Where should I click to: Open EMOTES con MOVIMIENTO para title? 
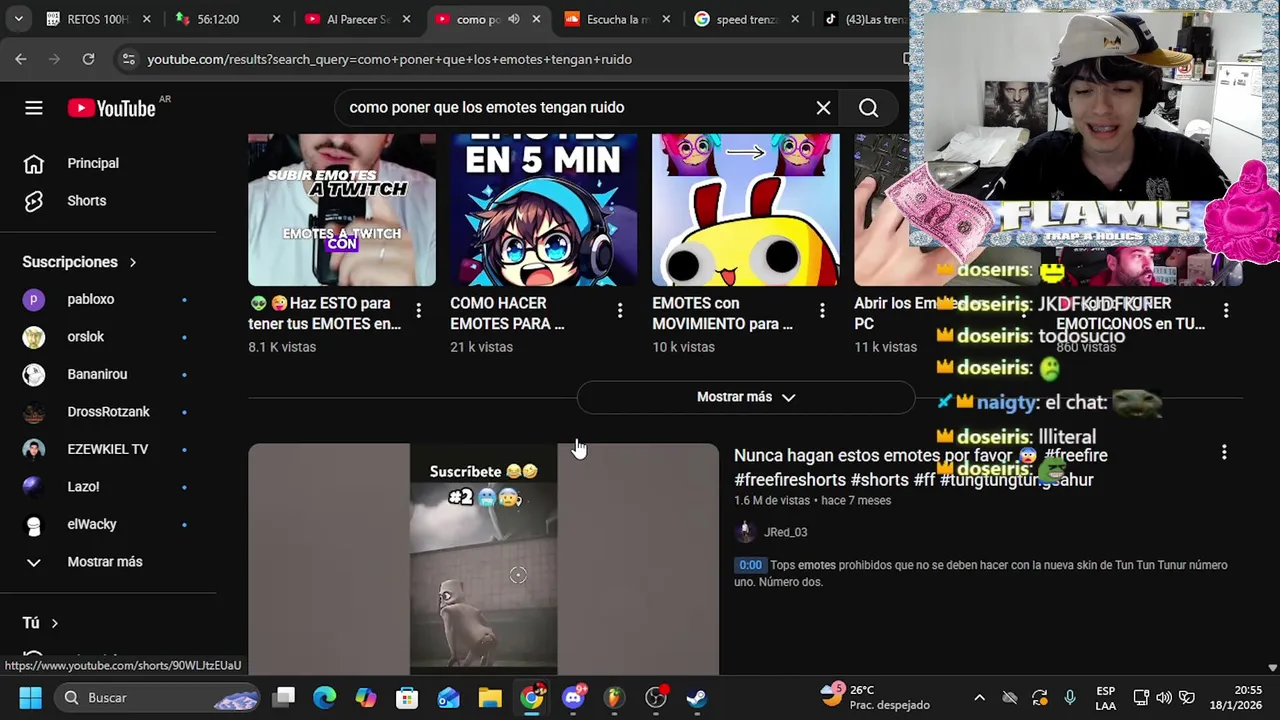[x=722, y=313]
